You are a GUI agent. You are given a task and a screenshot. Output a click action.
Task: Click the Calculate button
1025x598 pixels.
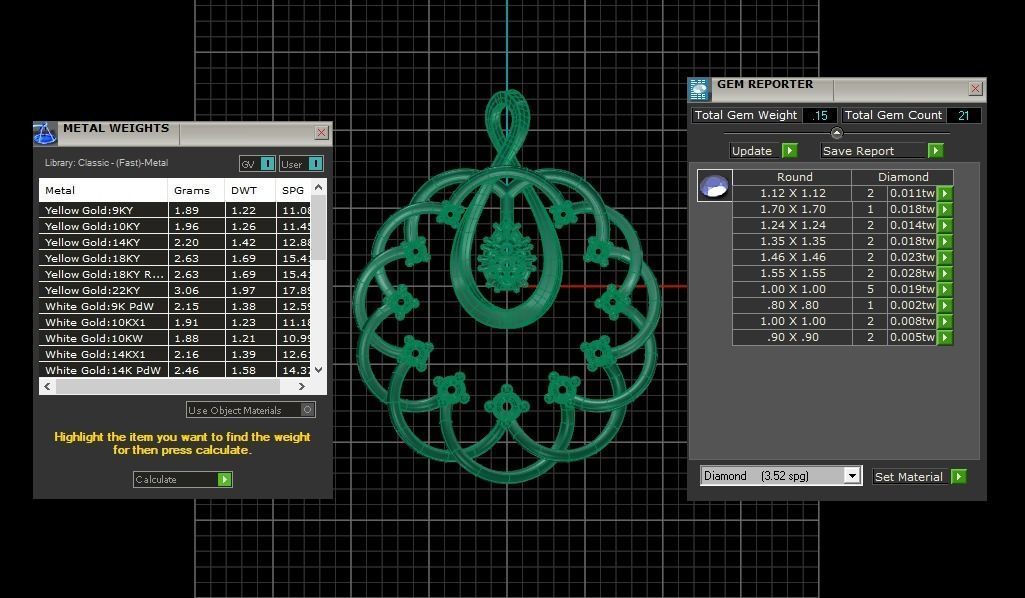pyautogui.click(x=182, y=480)
